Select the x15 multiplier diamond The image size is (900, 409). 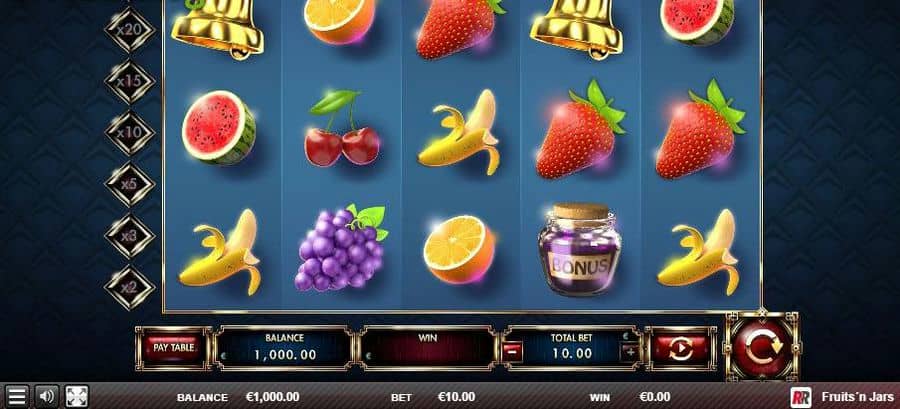coord(129,81)
